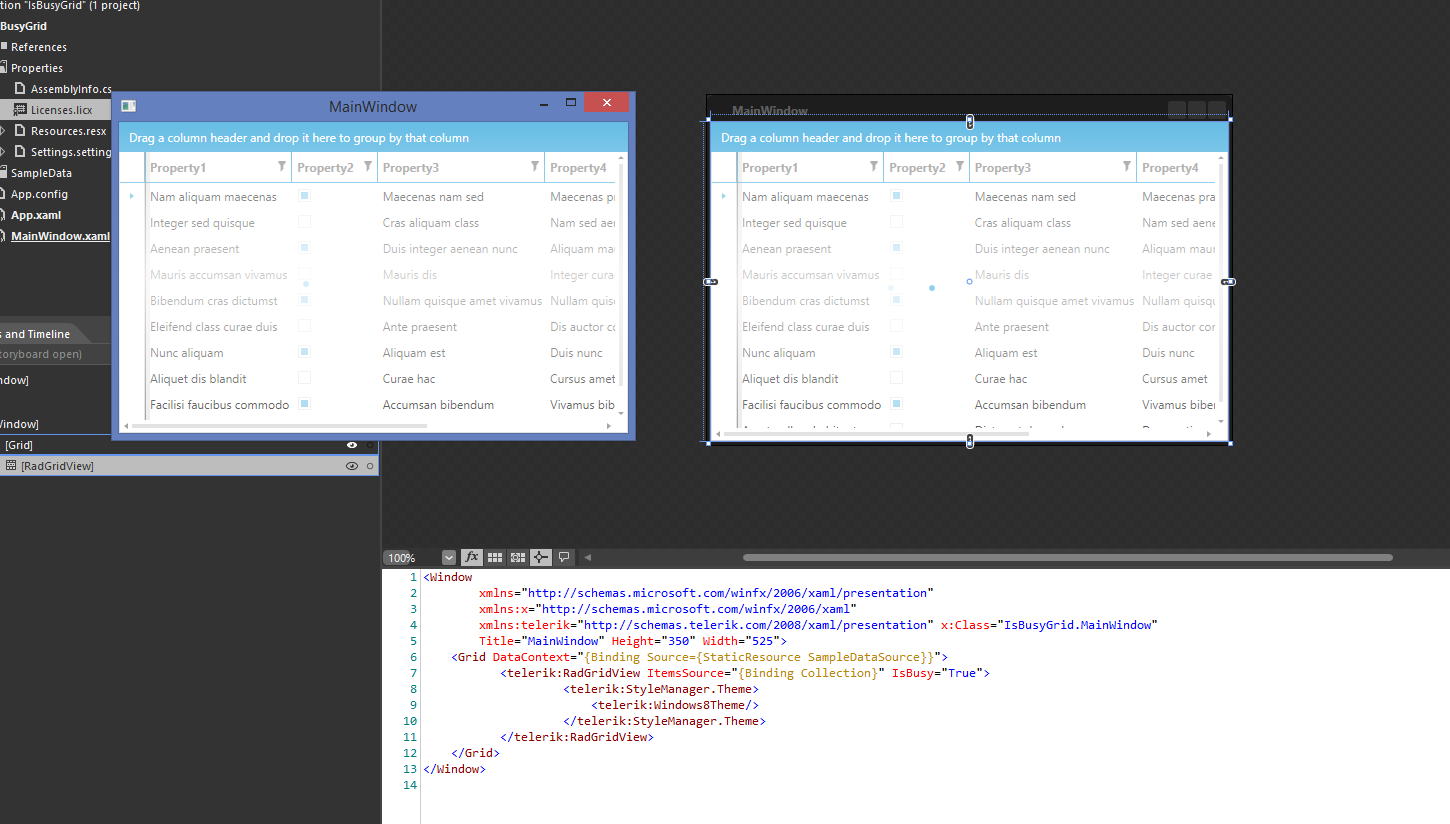This screenshot has height=824, width=1450.
Task: Click Title="MainWindow" in XAML code
Action: [x=541, y=641]
